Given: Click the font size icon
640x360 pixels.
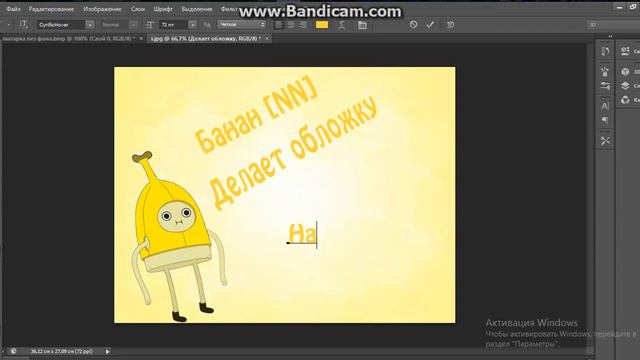Looking at the screenshot, I should 150,25.
